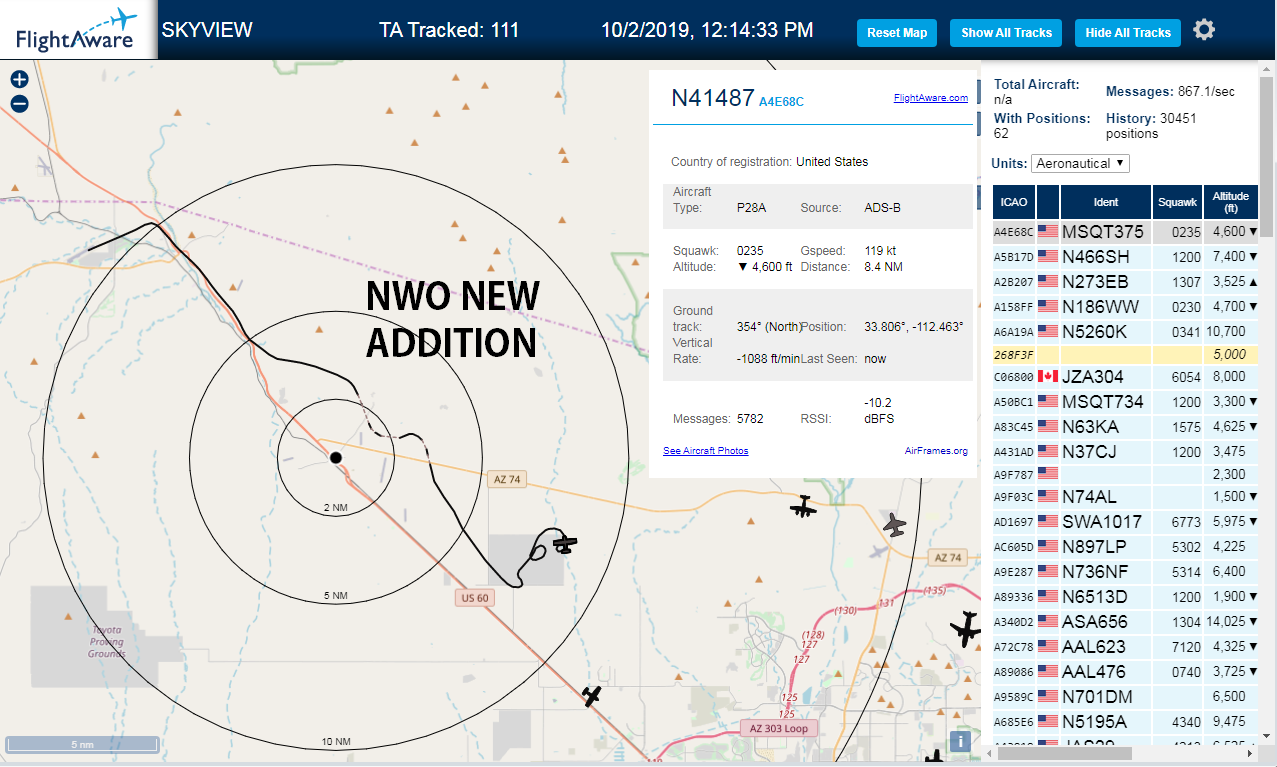The image size is (1277, 767).
Task: Click the SKYVIEW title text
Action: click(x=207, y=30)
